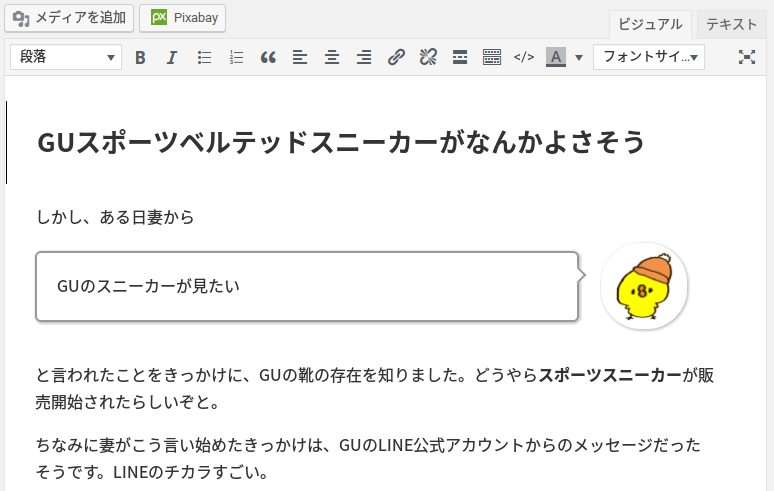
Task: Remove link with the unlink icon
Action: [428, 58]
